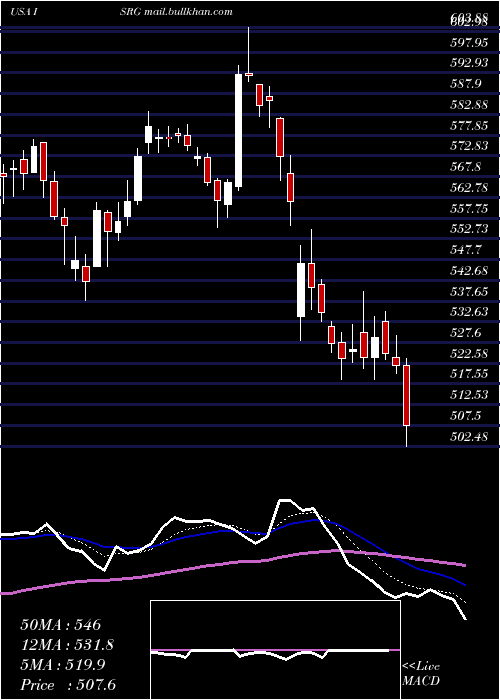Image resolution: width=500 pixels, height=700 pixels.
Task: Click the 50MA : 546 reading
Action: point(60,625)
